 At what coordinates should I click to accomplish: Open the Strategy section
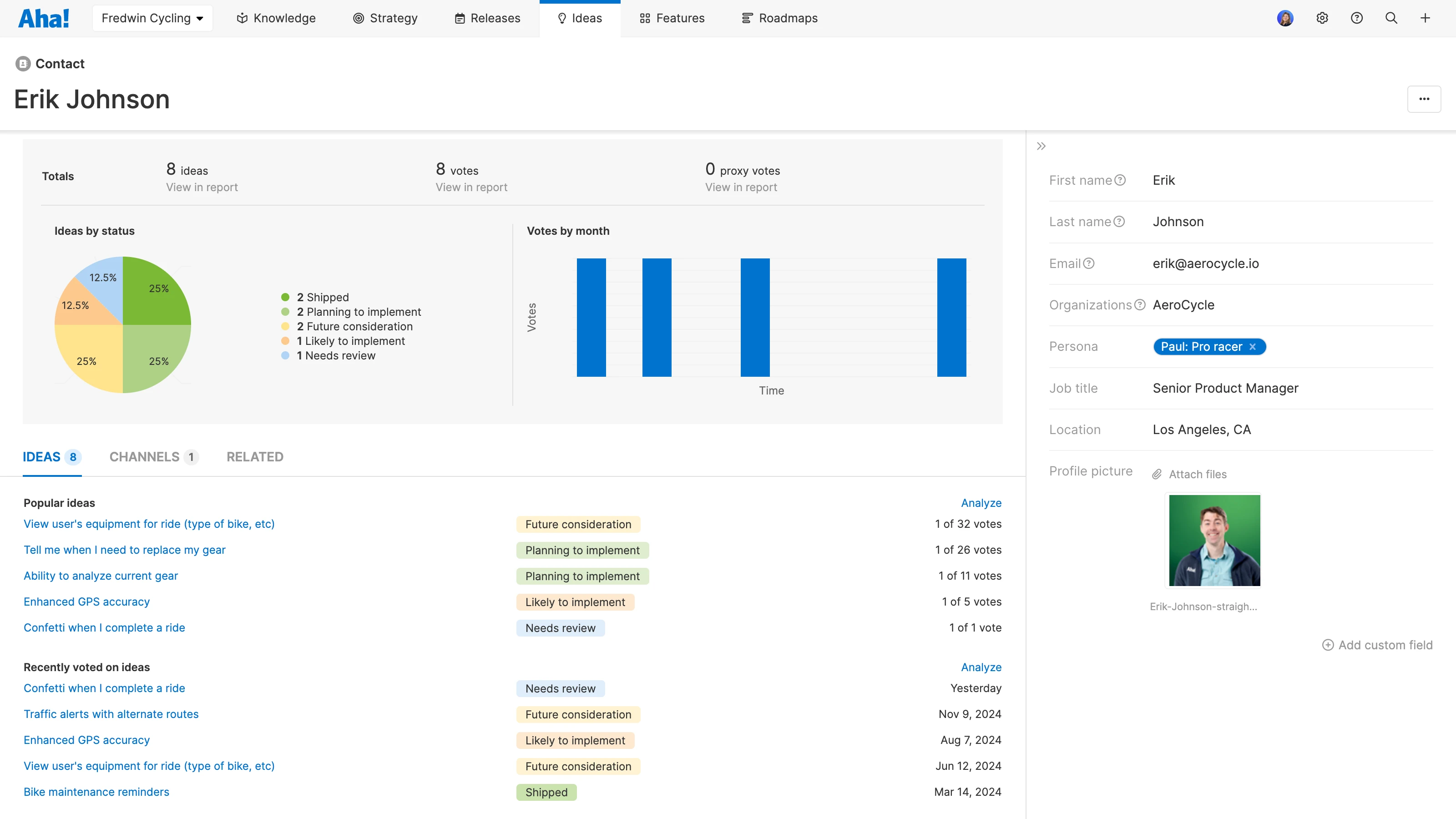tap(385, 18)
